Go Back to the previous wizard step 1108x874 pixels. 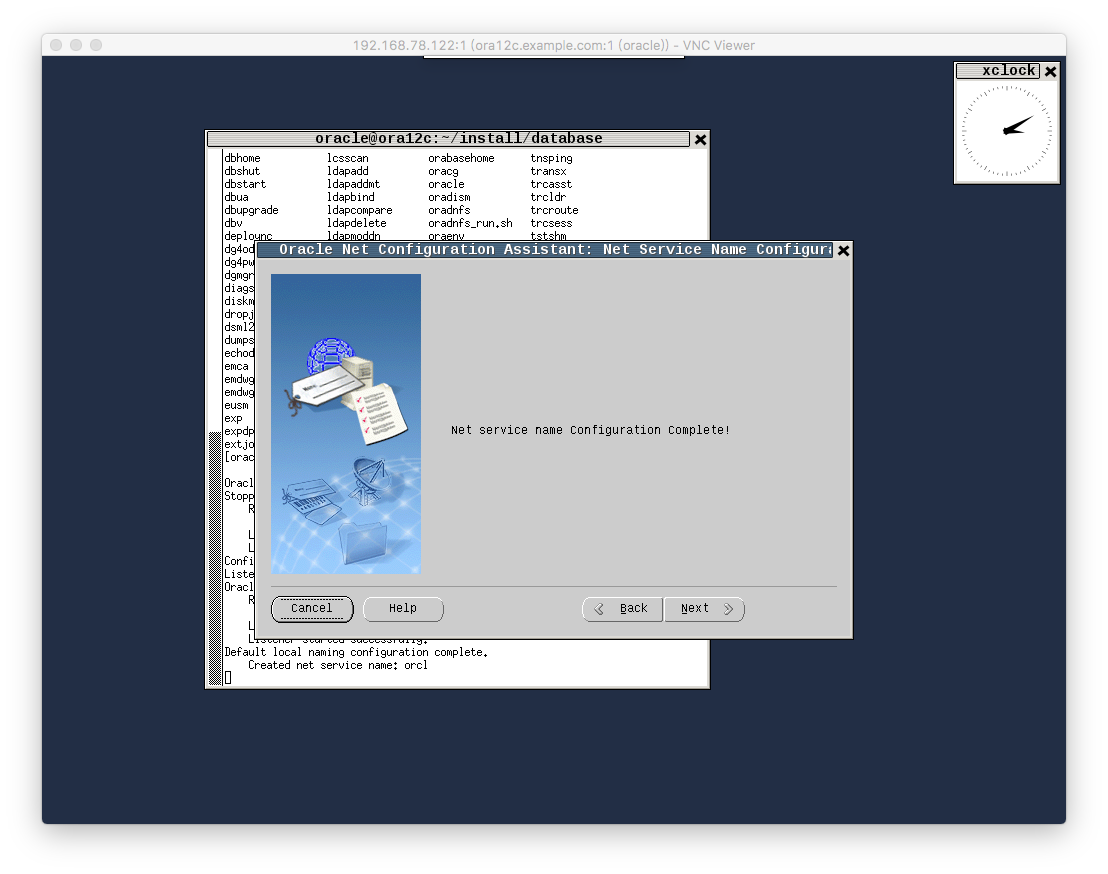623,609
